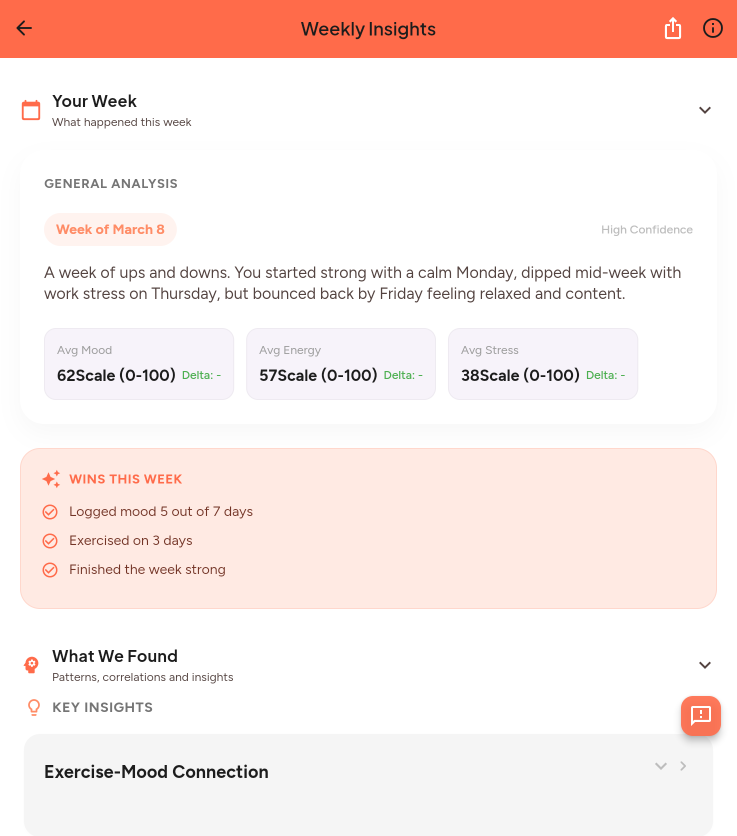
Task: Collapse the What We Found section
Action: pos(705,665)
